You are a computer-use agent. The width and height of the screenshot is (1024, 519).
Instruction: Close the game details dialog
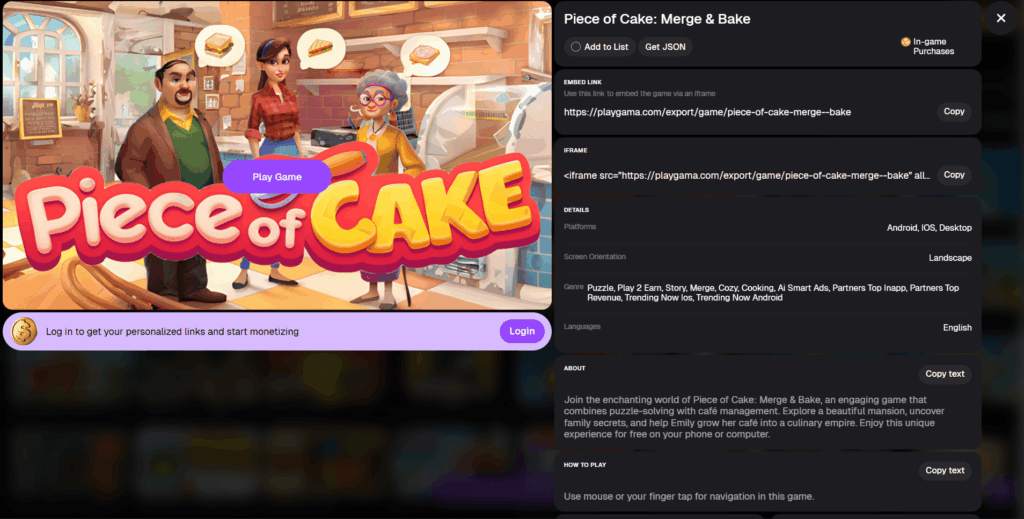click(1000, 18)
